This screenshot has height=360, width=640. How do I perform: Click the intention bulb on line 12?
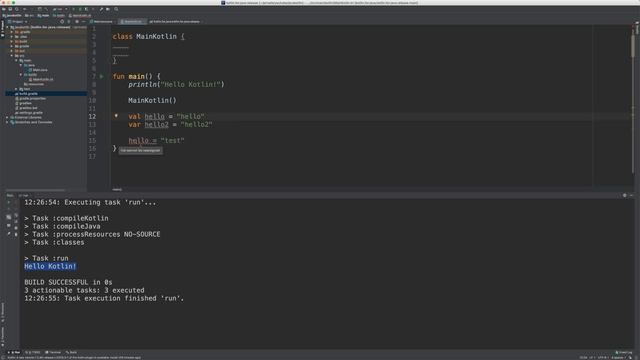[116, 116]
